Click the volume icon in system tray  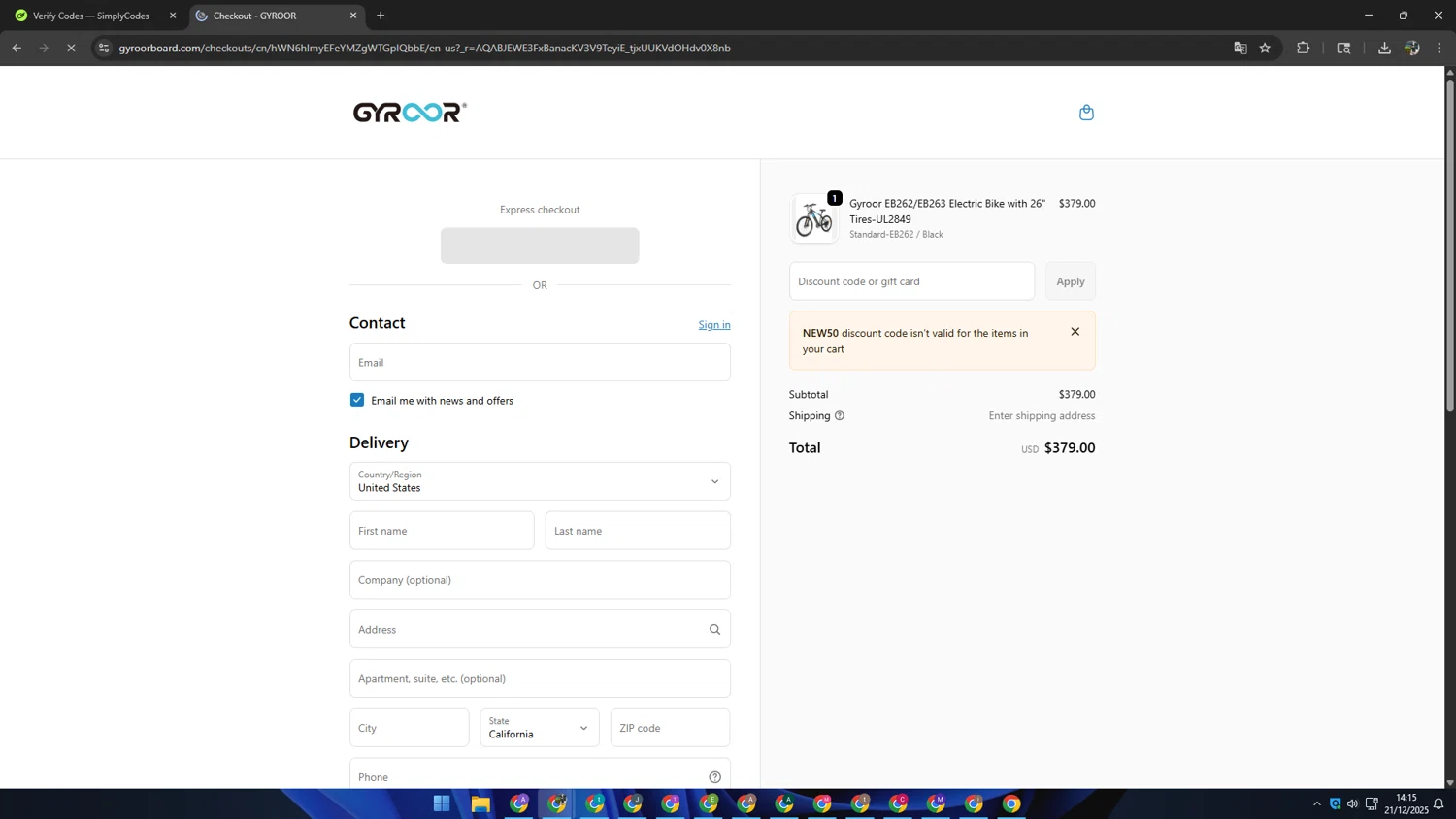(x=1352, y=804)
